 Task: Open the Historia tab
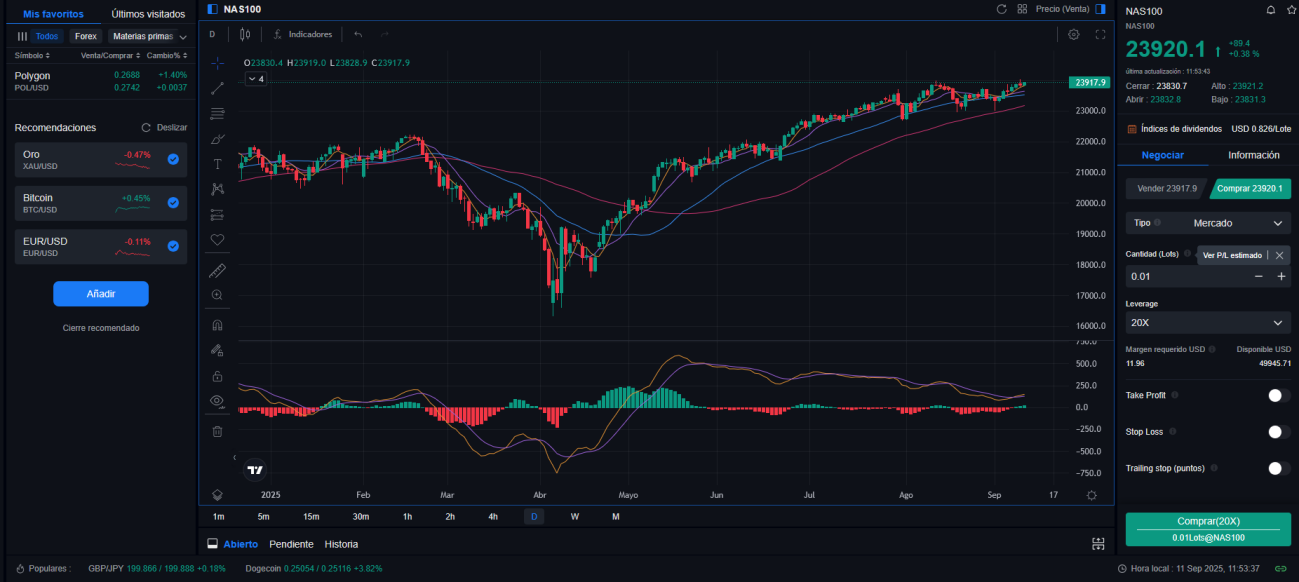341,544
